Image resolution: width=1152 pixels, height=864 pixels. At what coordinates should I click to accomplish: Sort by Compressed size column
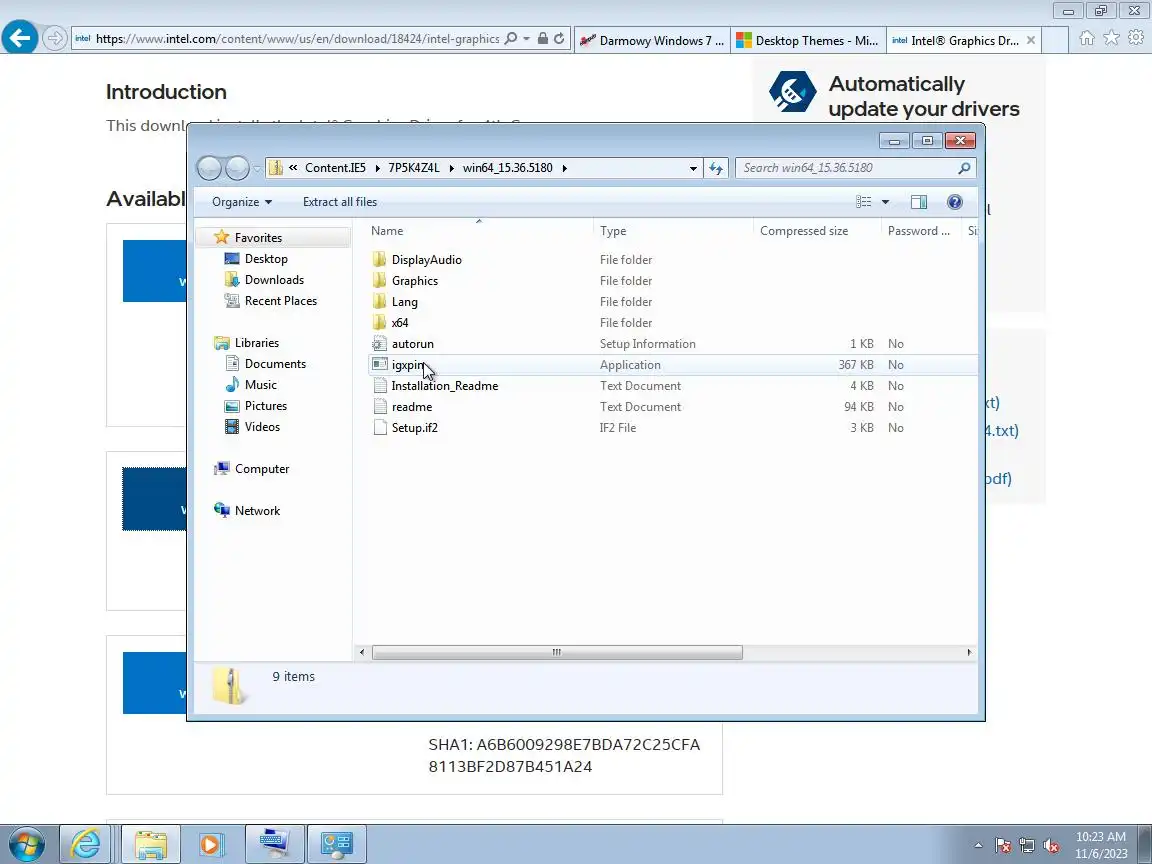(x=817, y=231)
